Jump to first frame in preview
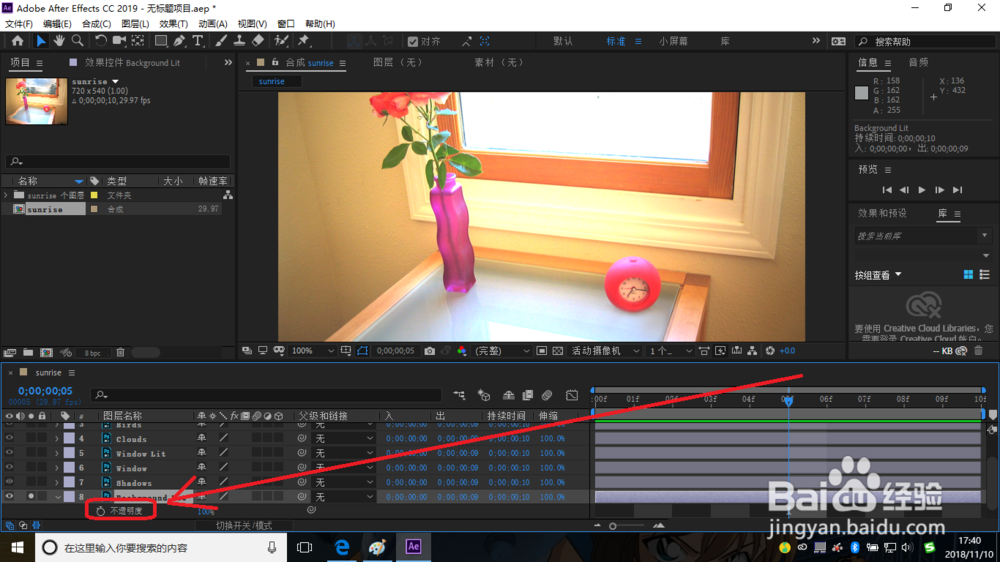Screen dimensions: 1000x562 click(x=886, y=190)
